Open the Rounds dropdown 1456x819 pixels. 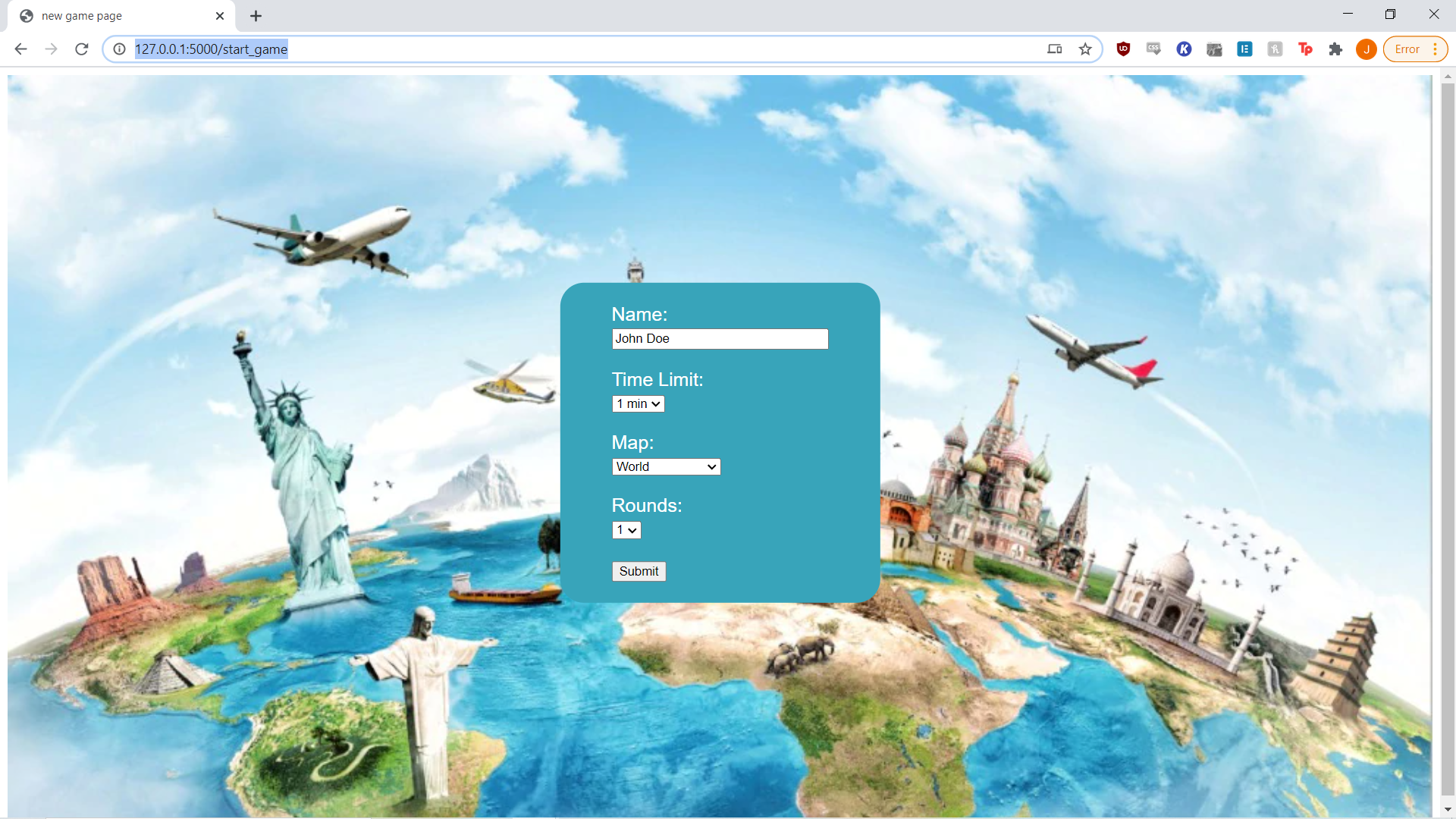[x=626, y=530]
